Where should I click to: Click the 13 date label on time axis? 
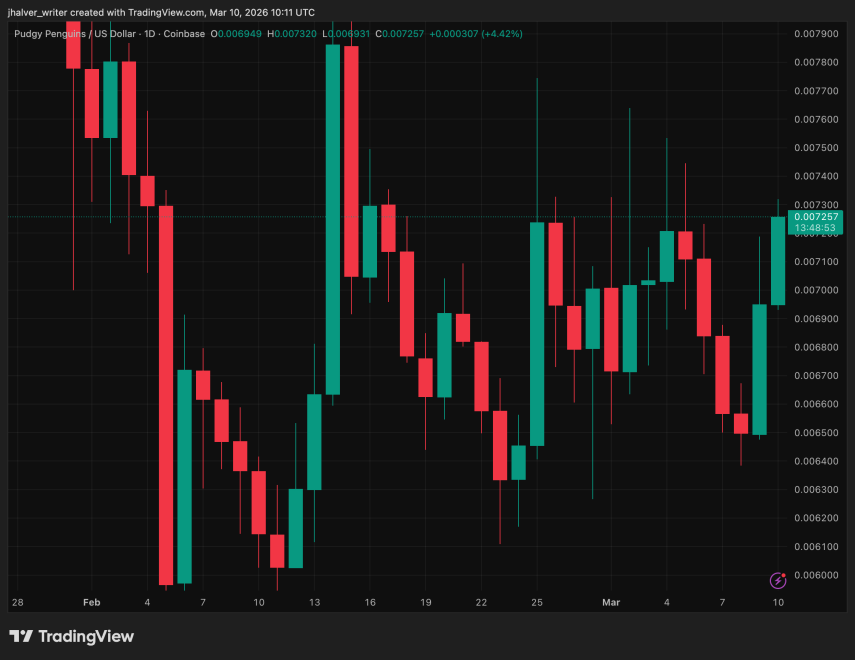point(315,603)
